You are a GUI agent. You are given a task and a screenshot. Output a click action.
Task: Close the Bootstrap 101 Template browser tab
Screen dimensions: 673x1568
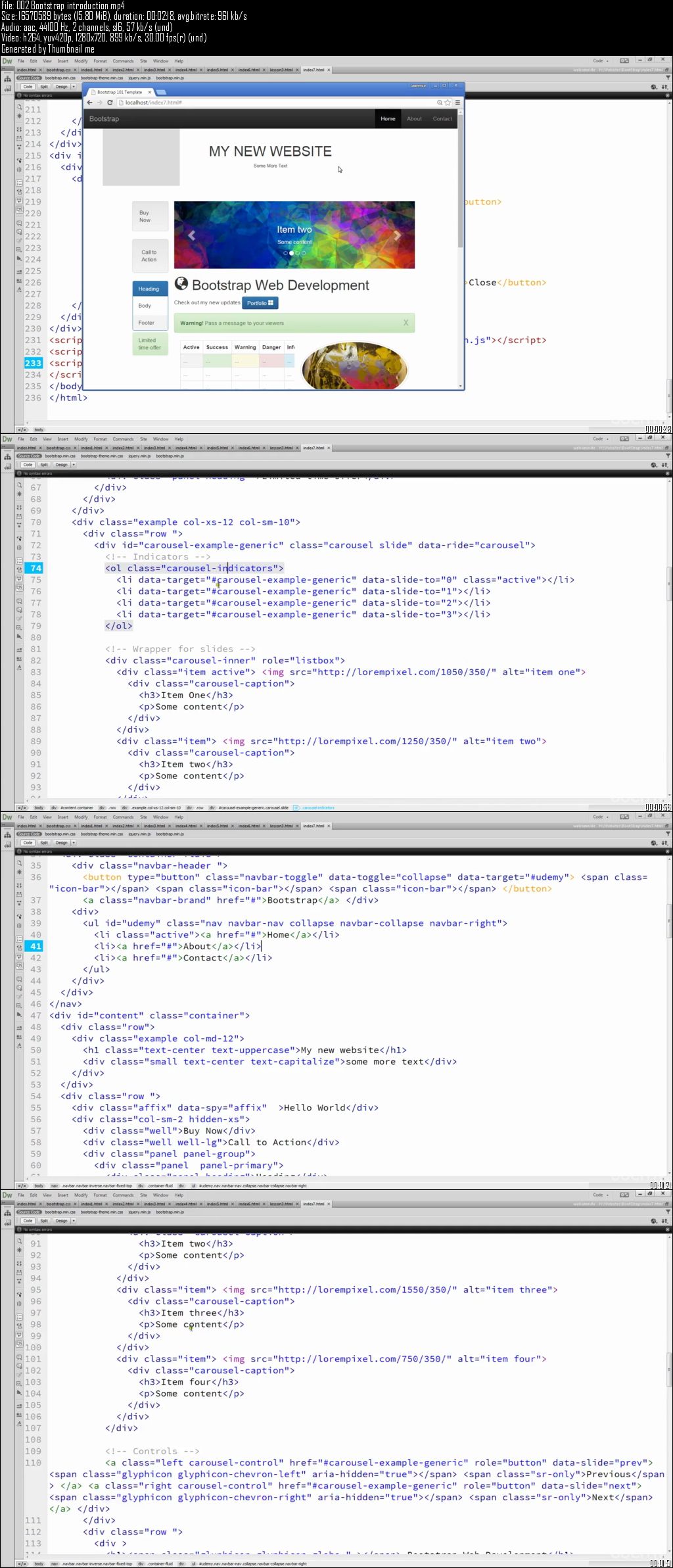pos(149,92)
